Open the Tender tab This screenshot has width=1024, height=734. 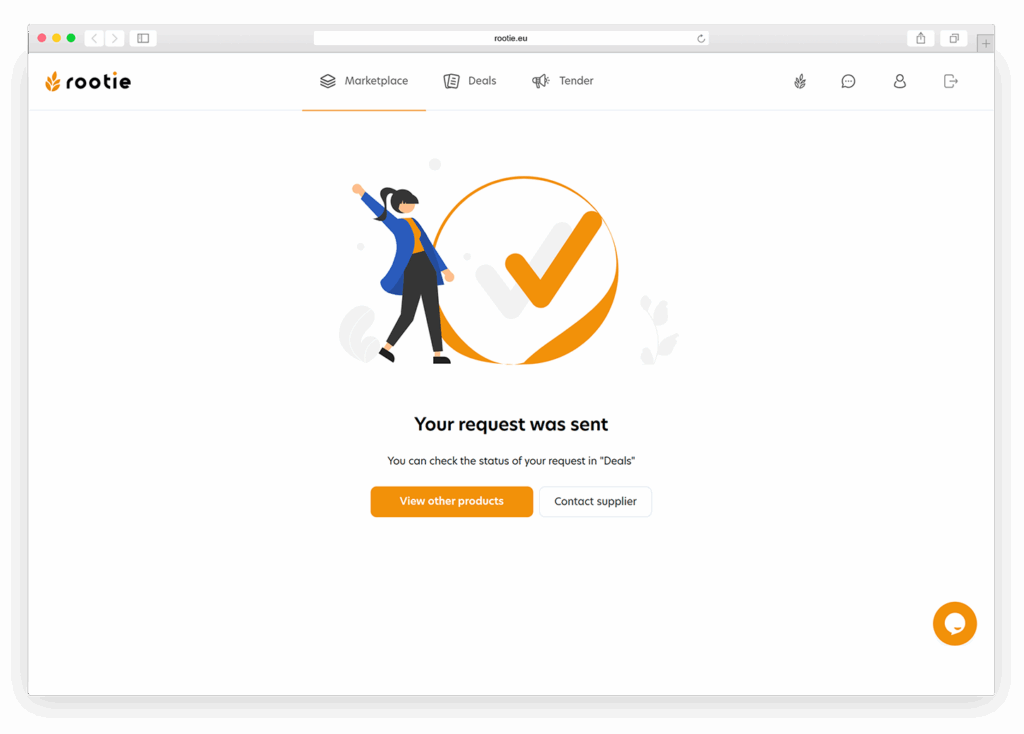[x=562, y=81]
